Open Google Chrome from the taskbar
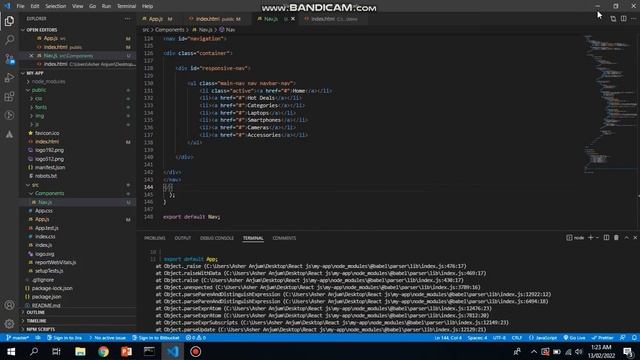640x360 pixels. pyautogui.click(x=103, y=351)
